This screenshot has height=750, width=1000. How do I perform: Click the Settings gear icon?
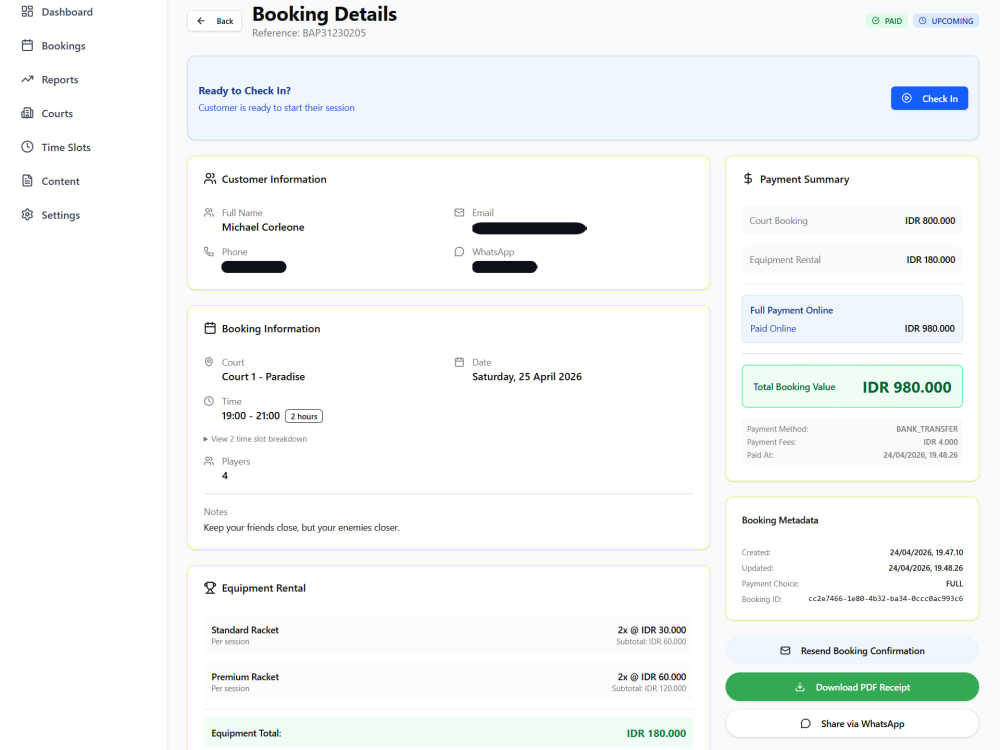(x=27, y=214)
